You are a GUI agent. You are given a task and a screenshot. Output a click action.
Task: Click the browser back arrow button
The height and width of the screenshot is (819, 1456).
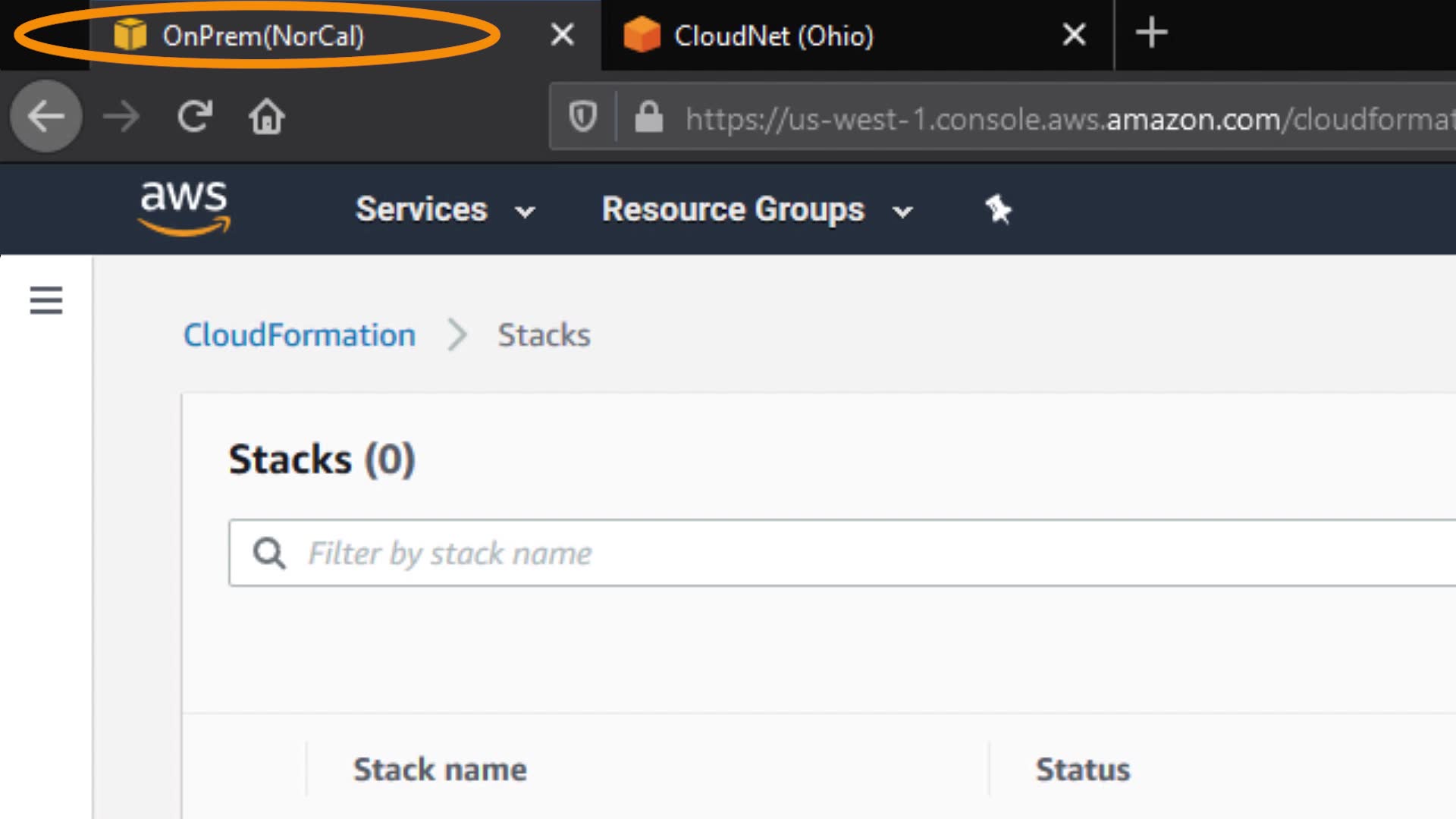coord(45,117)
